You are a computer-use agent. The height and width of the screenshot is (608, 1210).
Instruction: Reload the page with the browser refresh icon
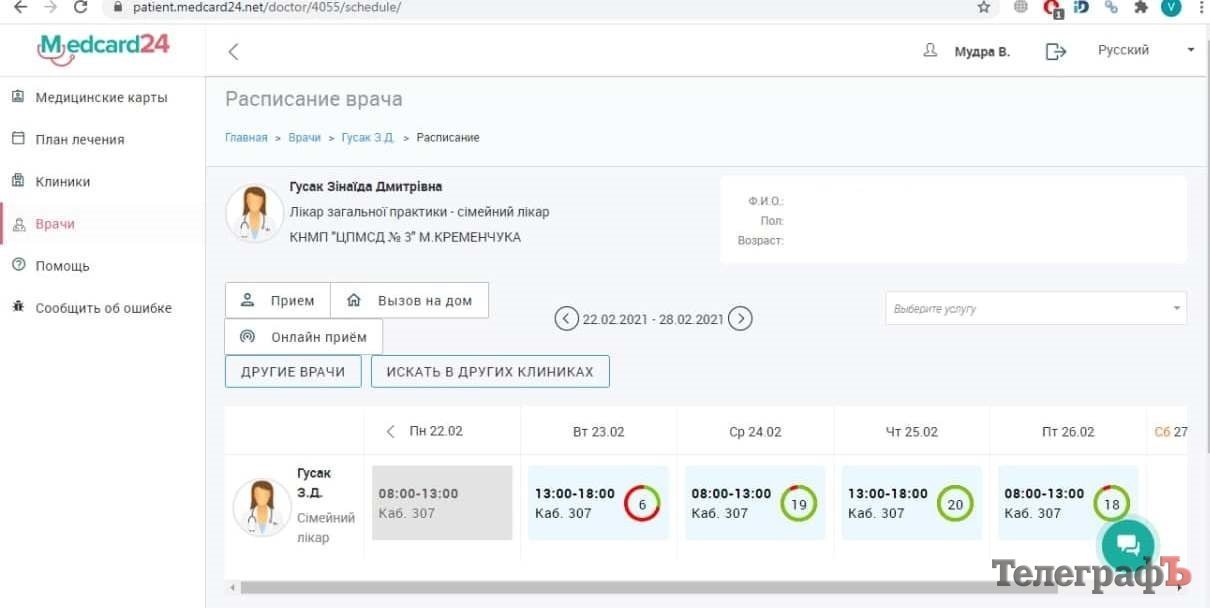[79, 7]
